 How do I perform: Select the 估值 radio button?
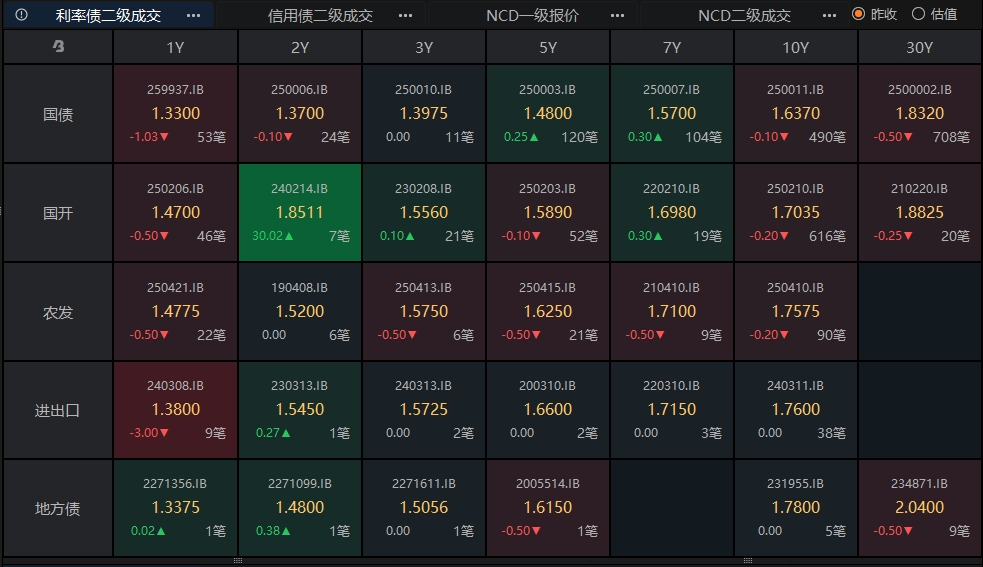click(x=918, y=14)
